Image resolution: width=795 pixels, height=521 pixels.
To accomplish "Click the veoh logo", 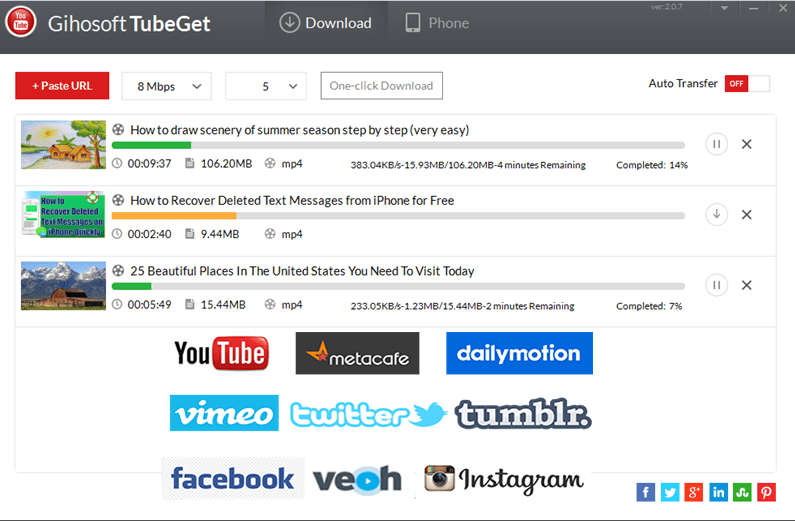I will pyautogui.click(x=357, y=479).
